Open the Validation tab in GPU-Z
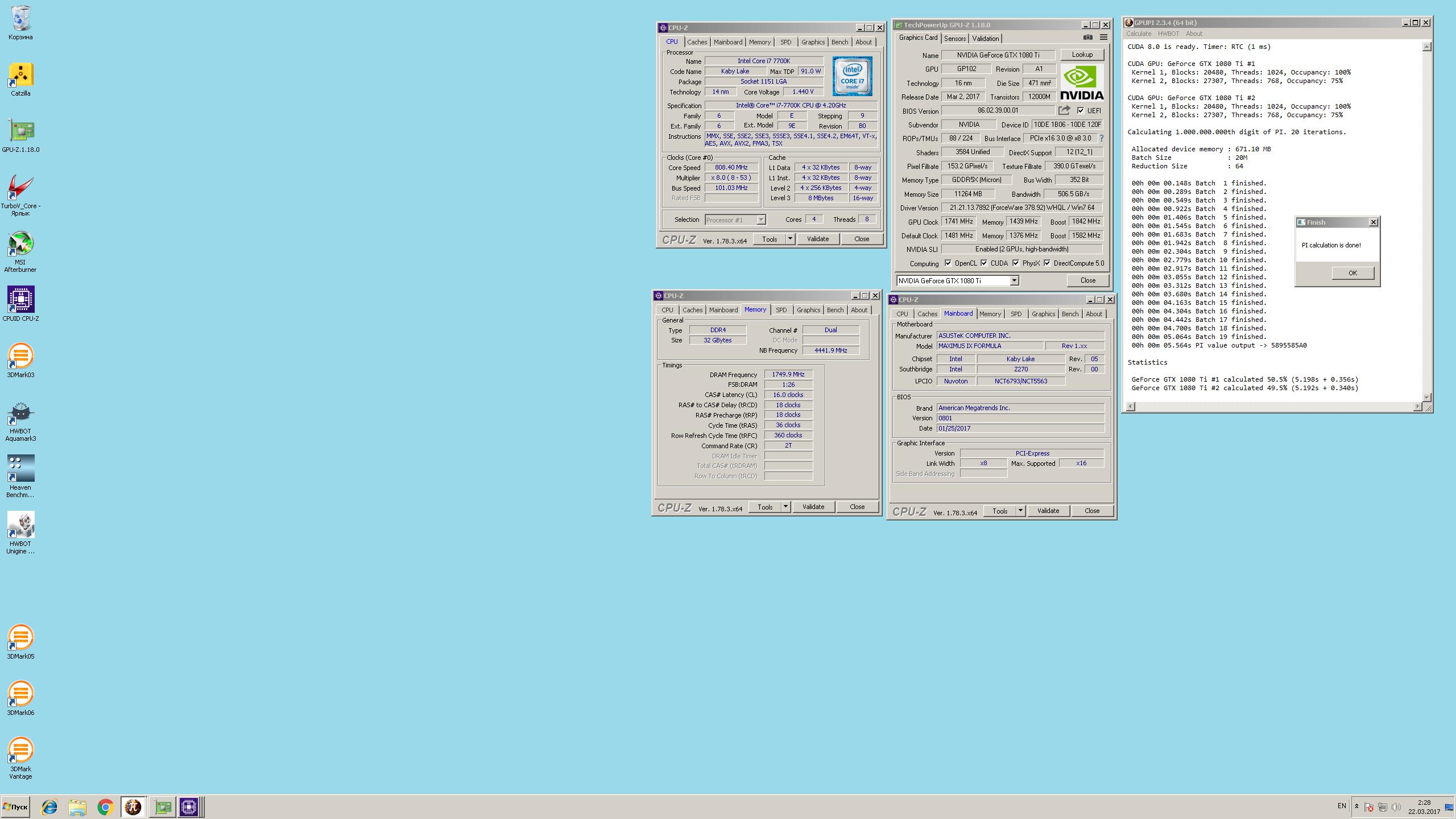Image resolution: width=1456 pixels, height=819 pixels. (985, 38)
